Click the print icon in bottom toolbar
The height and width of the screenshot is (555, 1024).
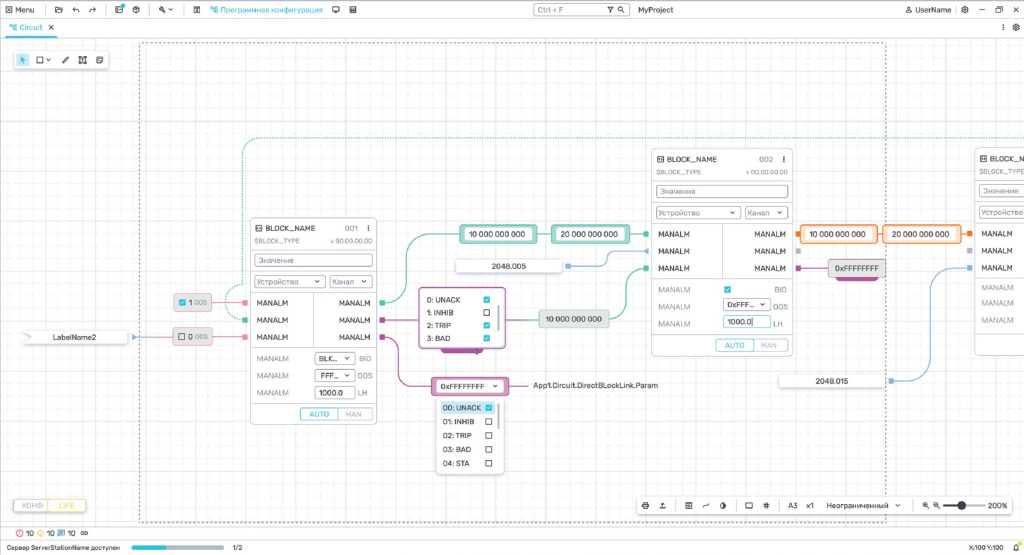(x=645, y=506)
